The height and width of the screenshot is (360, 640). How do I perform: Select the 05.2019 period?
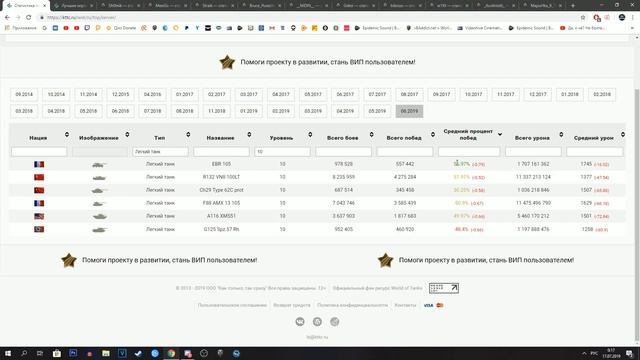(x=377, y=111)
